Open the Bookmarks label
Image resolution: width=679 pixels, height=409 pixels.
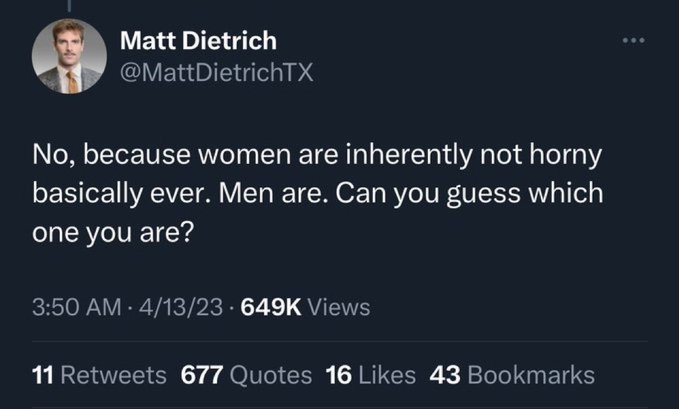click(x=531, y=375)
